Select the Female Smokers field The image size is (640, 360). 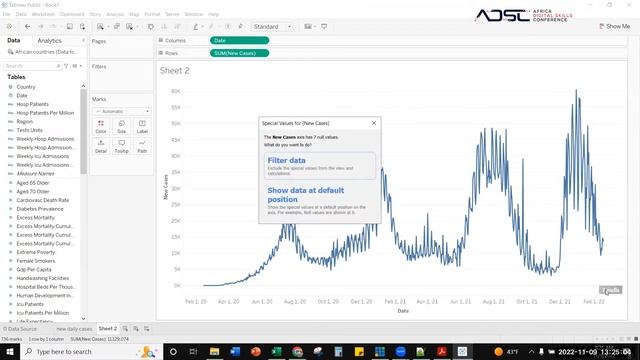click(x=36, y=261)
